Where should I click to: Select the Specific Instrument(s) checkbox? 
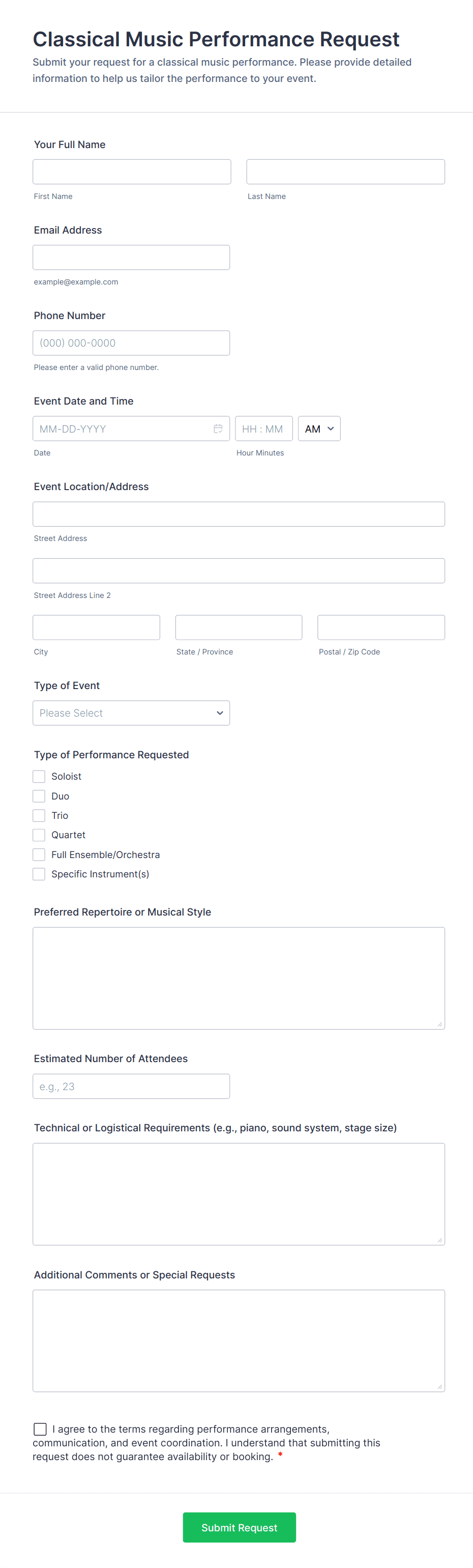38,873
